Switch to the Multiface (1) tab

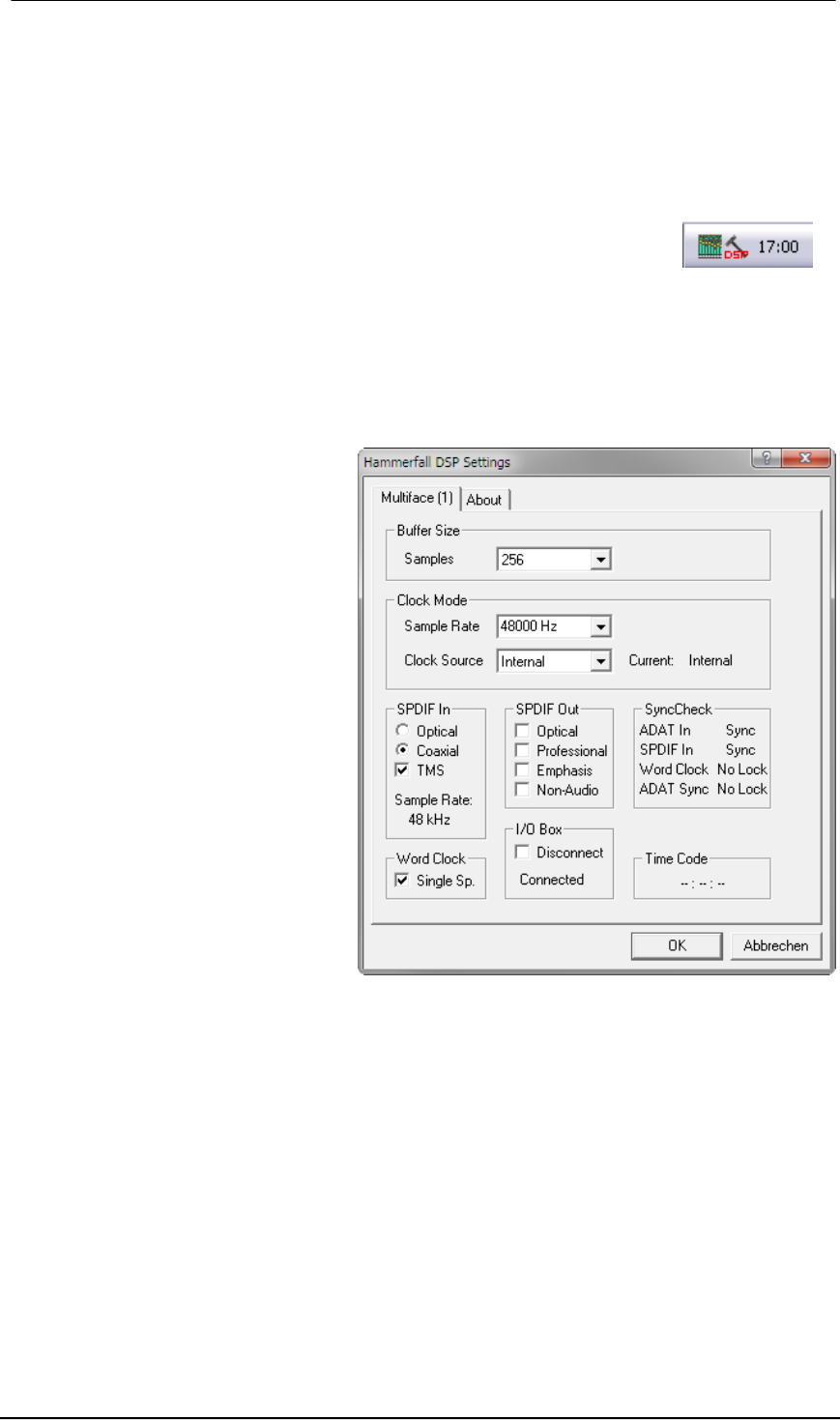[417, 498]
